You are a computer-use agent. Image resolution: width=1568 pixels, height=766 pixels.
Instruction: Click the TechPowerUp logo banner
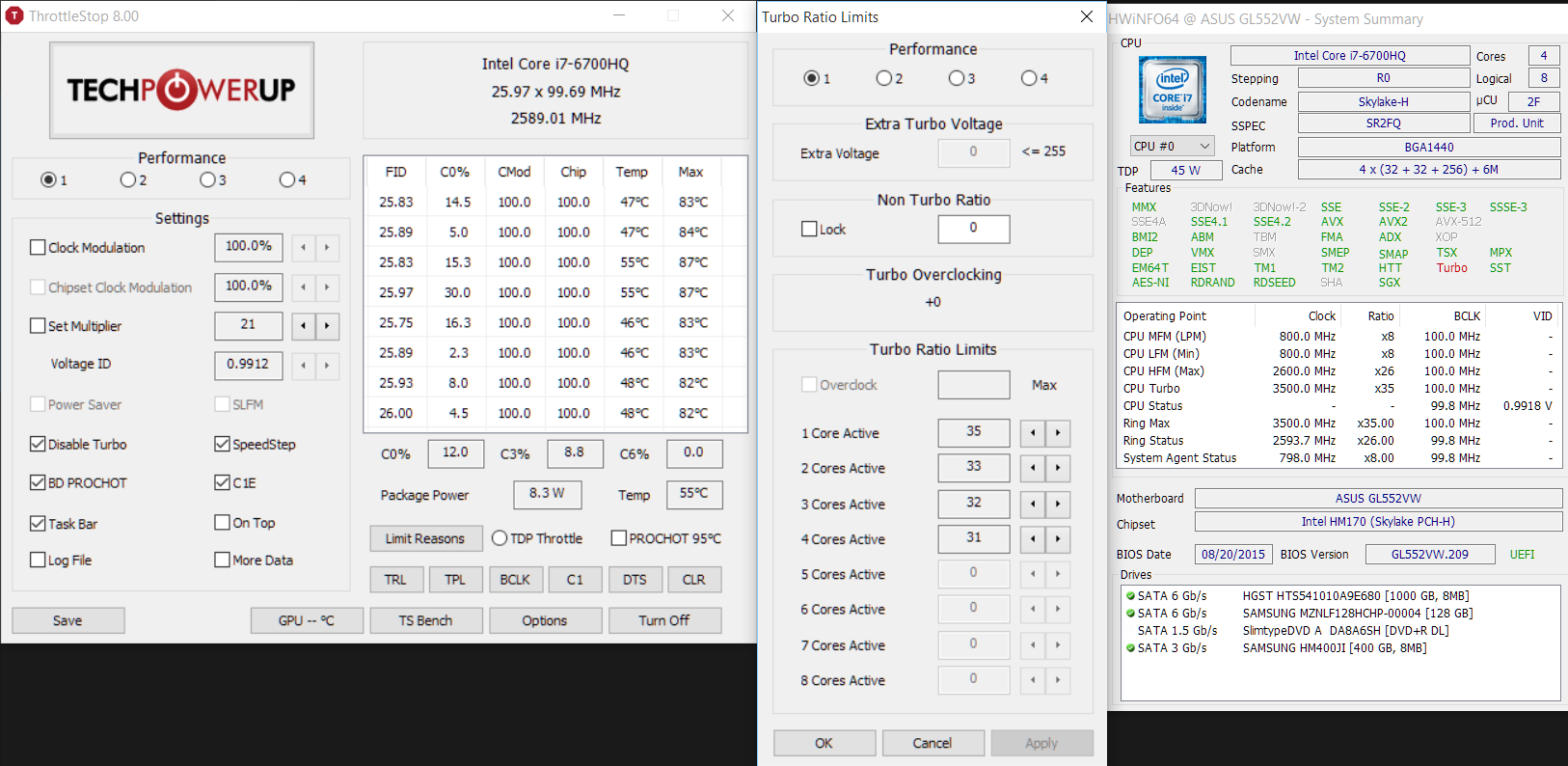(181, 90)
